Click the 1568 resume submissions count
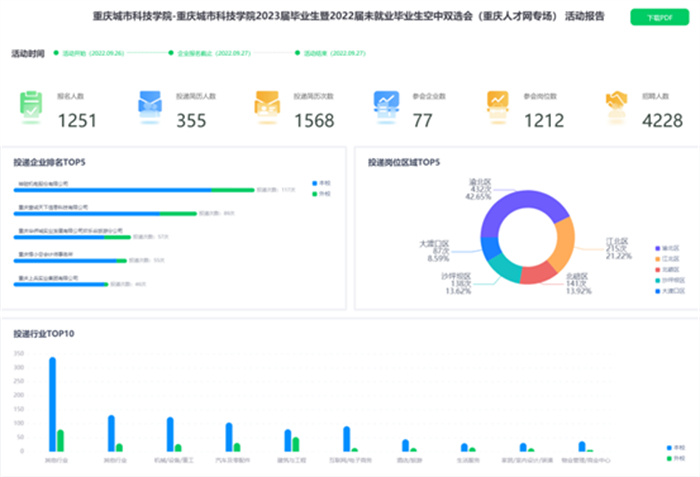The image size is (700, 477). (313, 121)
